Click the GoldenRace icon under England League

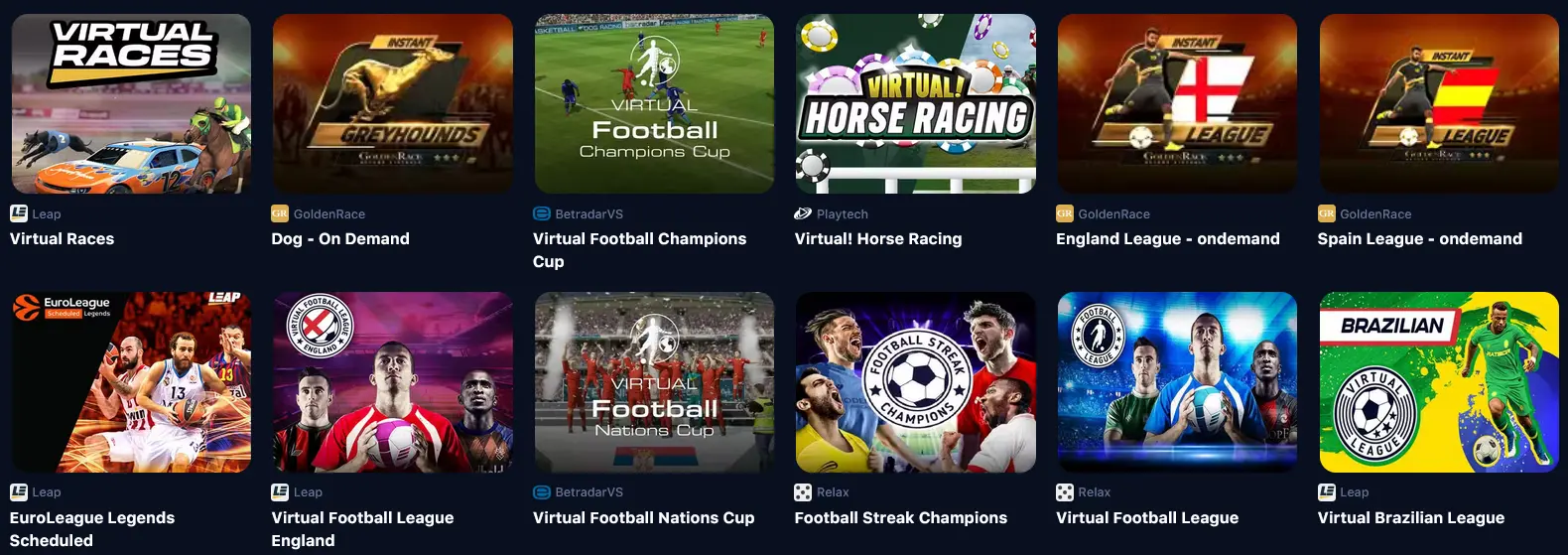[1065, 213]
